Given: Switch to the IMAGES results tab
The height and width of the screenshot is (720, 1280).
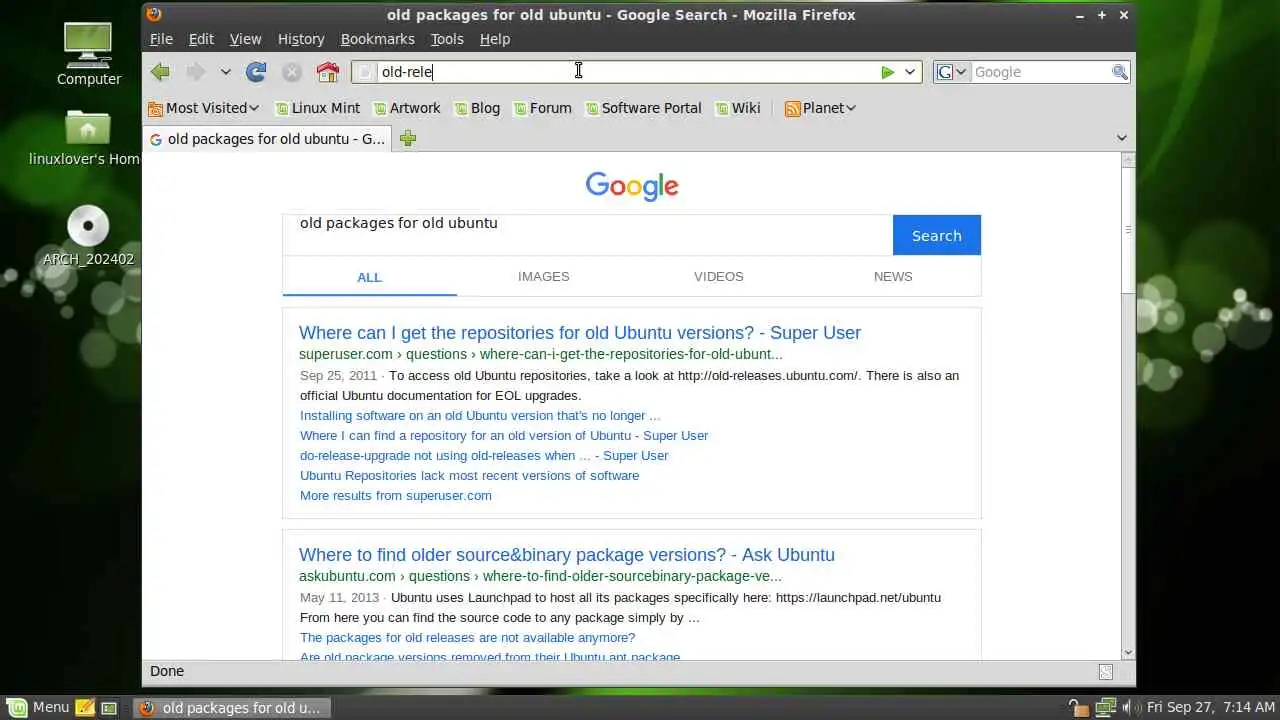Looking at the screenshot, I should [544, 276].
